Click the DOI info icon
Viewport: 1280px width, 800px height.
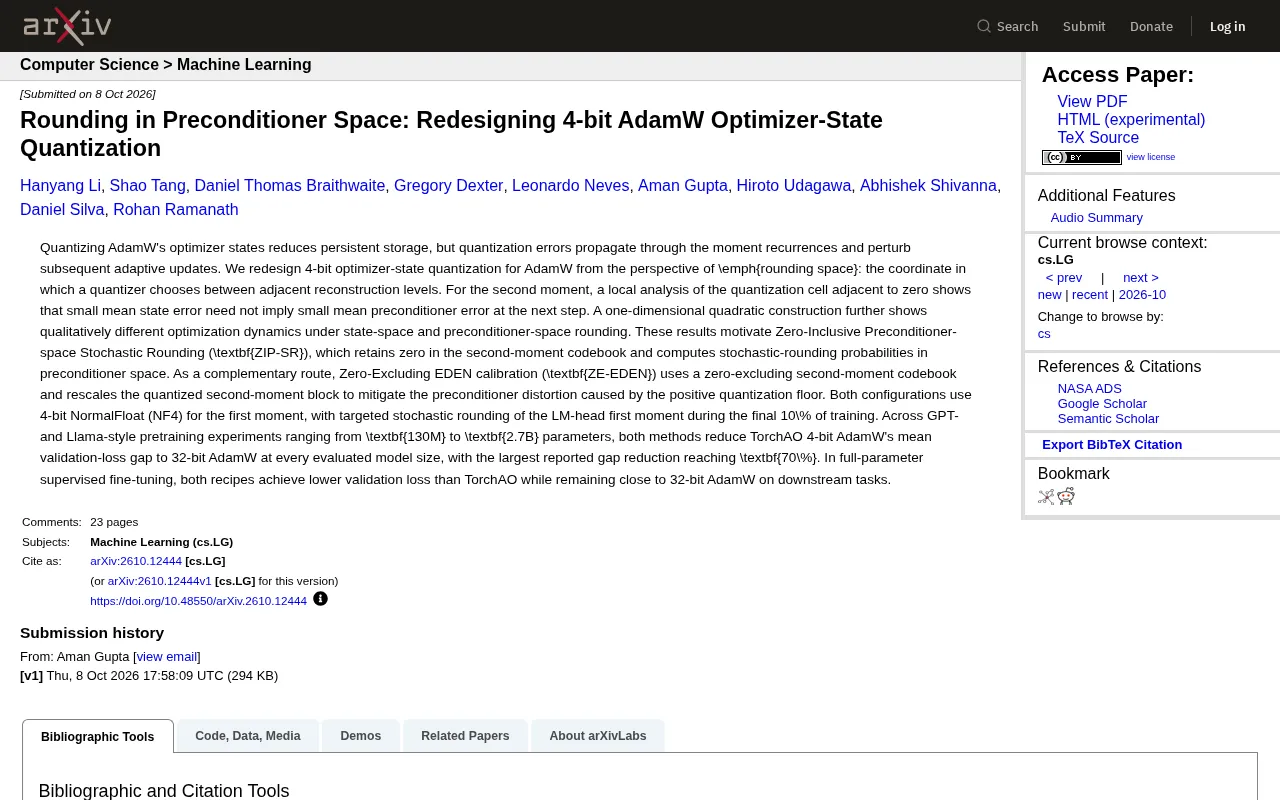point(320,599)
